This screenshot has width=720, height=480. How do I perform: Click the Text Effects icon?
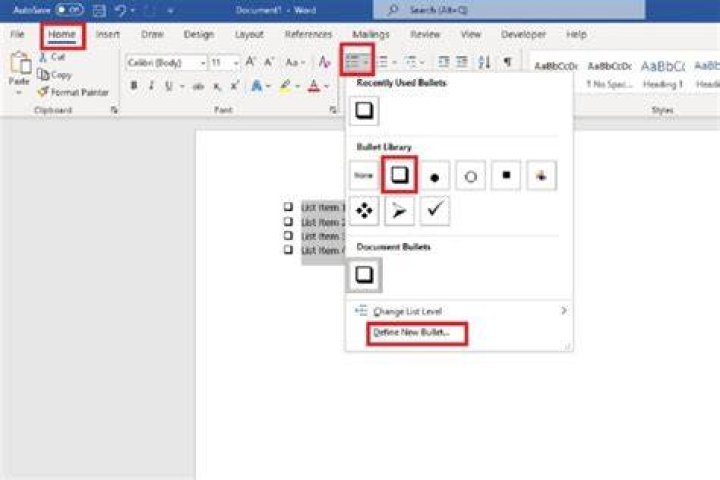(257, 85)
